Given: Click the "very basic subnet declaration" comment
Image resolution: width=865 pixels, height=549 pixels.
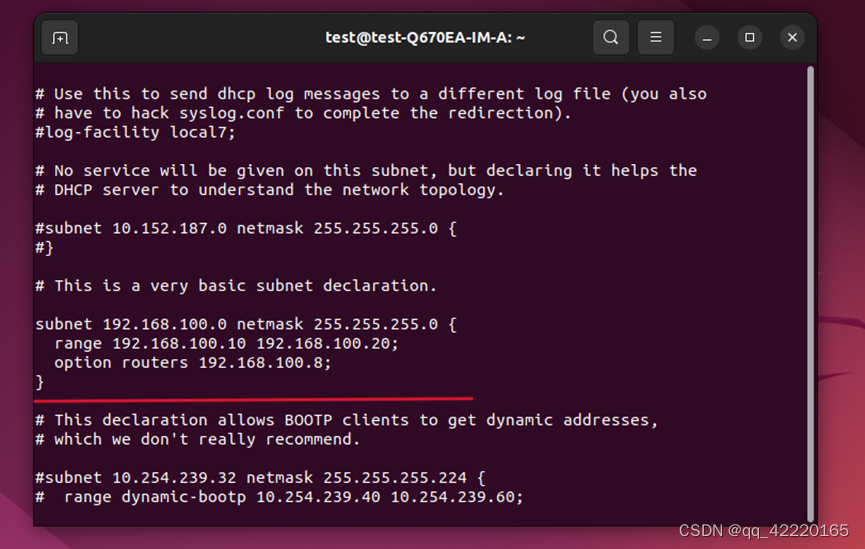Looking at the screenshot, I should (236, 286).
